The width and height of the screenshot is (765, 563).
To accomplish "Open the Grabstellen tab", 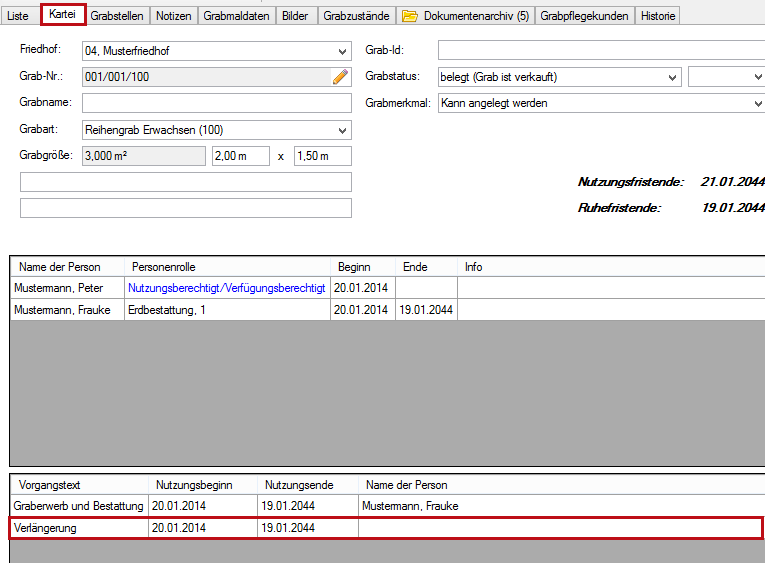I will point(117,16).
